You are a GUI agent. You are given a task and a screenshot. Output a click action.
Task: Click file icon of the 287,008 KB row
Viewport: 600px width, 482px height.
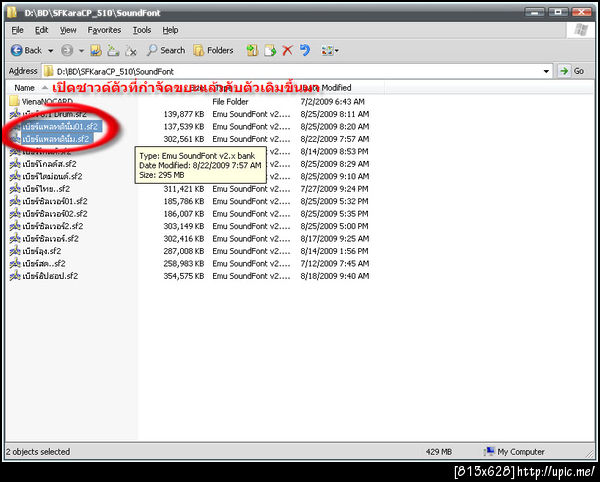click(x=15, y=251)
